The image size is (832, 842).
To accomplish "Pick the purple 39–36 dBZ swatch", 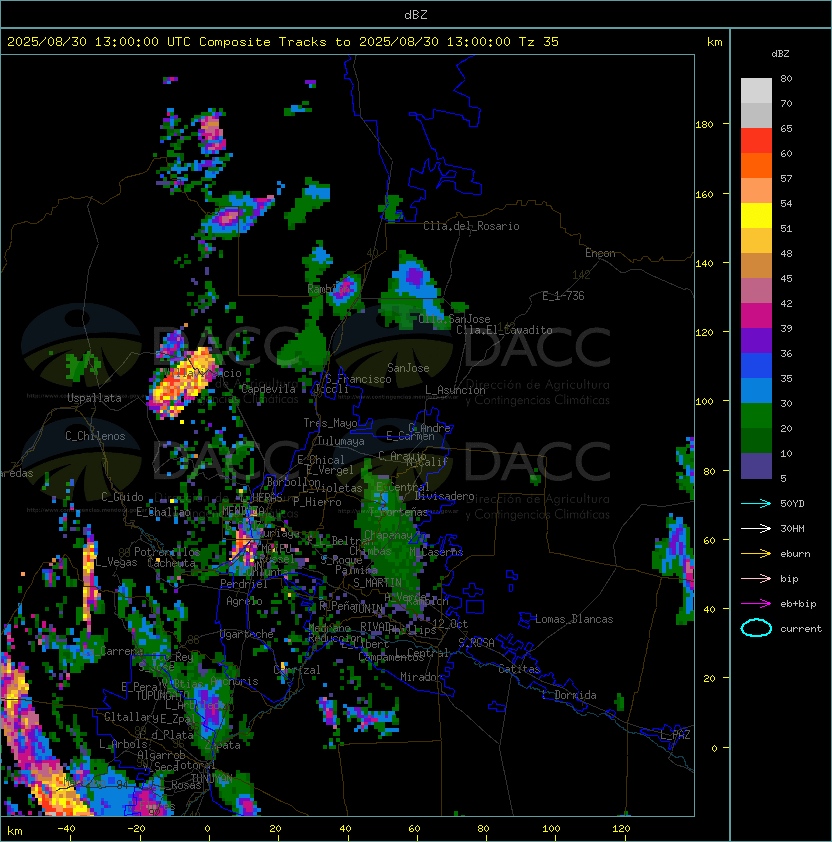I will pyautogui.click(x=756, y=340).
